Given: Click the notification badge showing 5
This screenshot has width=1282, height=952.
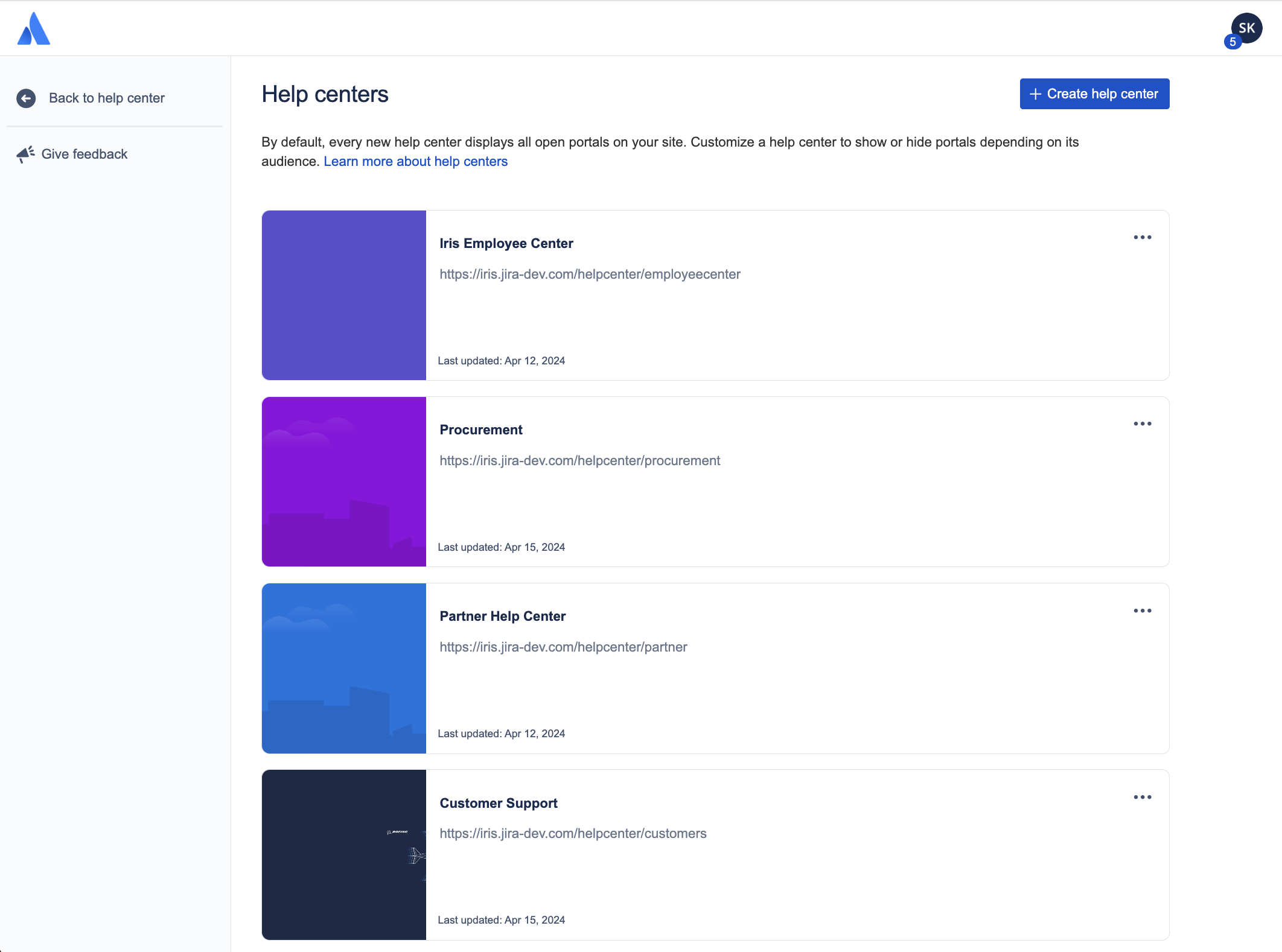Looking at the screenshot, I should tap(1233, 42).
